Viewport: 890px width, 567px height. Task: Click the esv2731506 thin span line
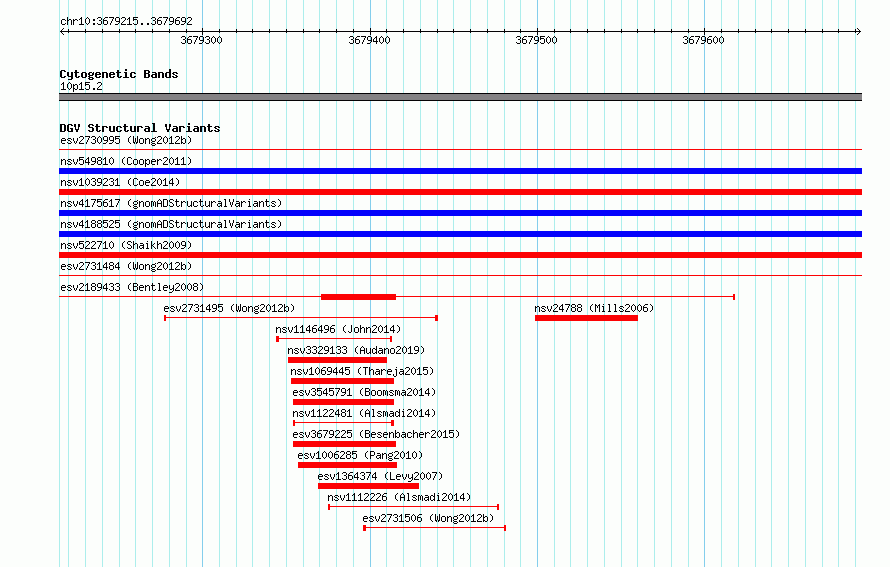[435, 528]
